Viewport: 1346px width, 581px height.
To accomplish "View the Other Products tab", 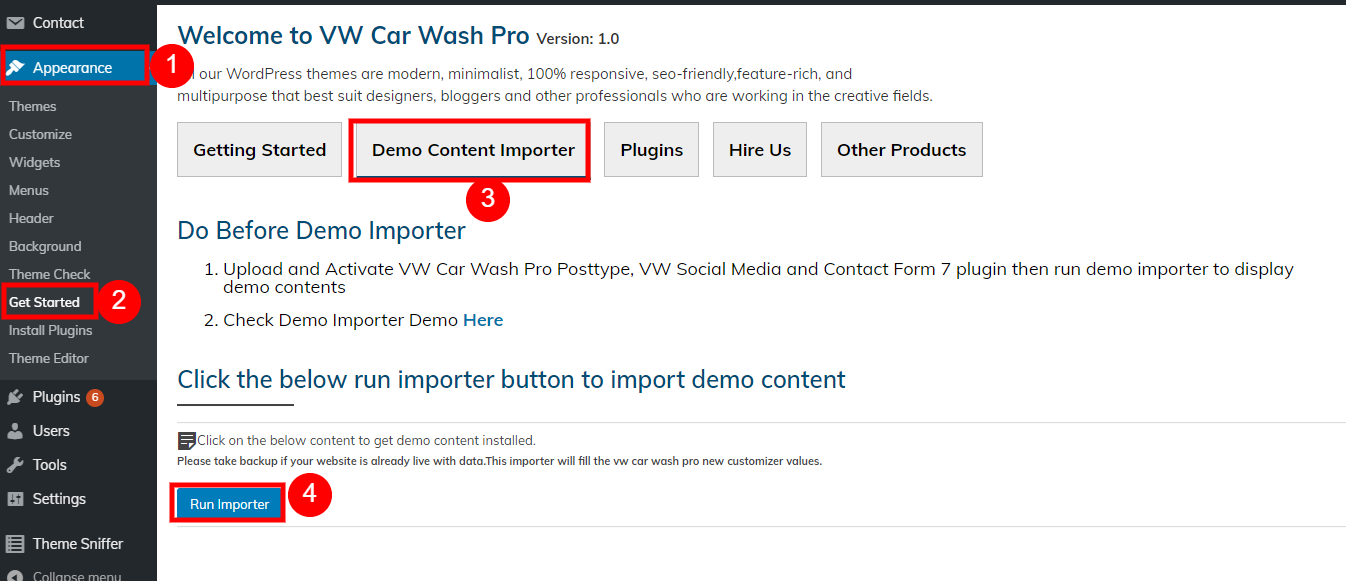I will point(901,150).
